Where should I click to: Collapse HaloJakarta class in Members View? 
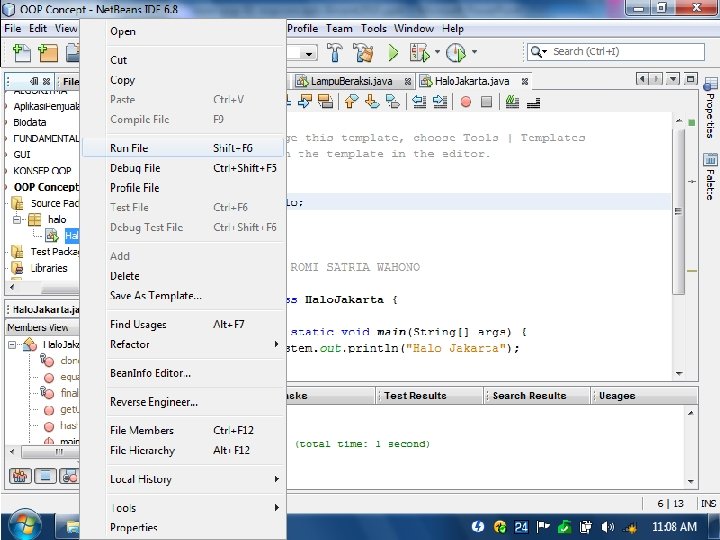[12, 344]
